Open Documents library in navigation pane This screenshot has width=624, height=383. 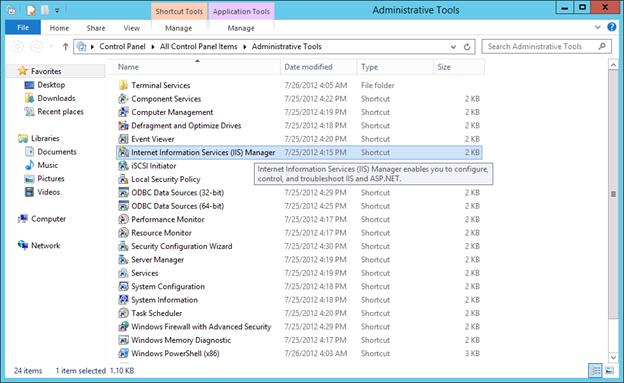(57, 152)
